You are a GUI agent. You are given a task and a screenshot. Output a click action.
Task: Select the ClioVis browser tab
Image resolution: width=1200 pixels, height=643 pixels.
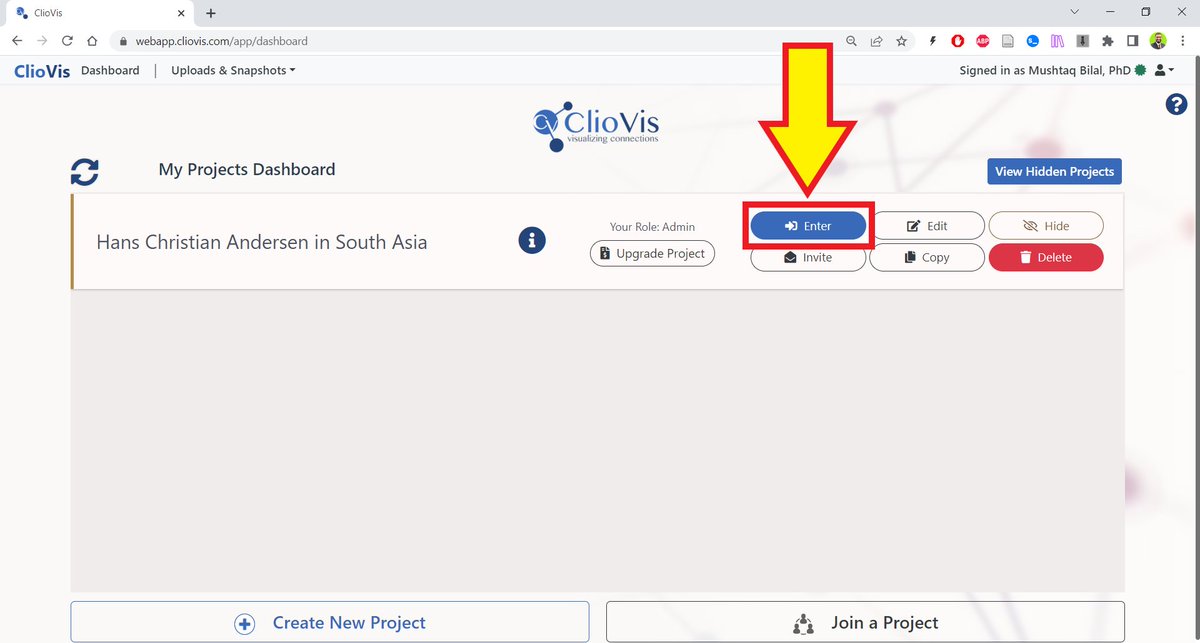tap(96, 13)
